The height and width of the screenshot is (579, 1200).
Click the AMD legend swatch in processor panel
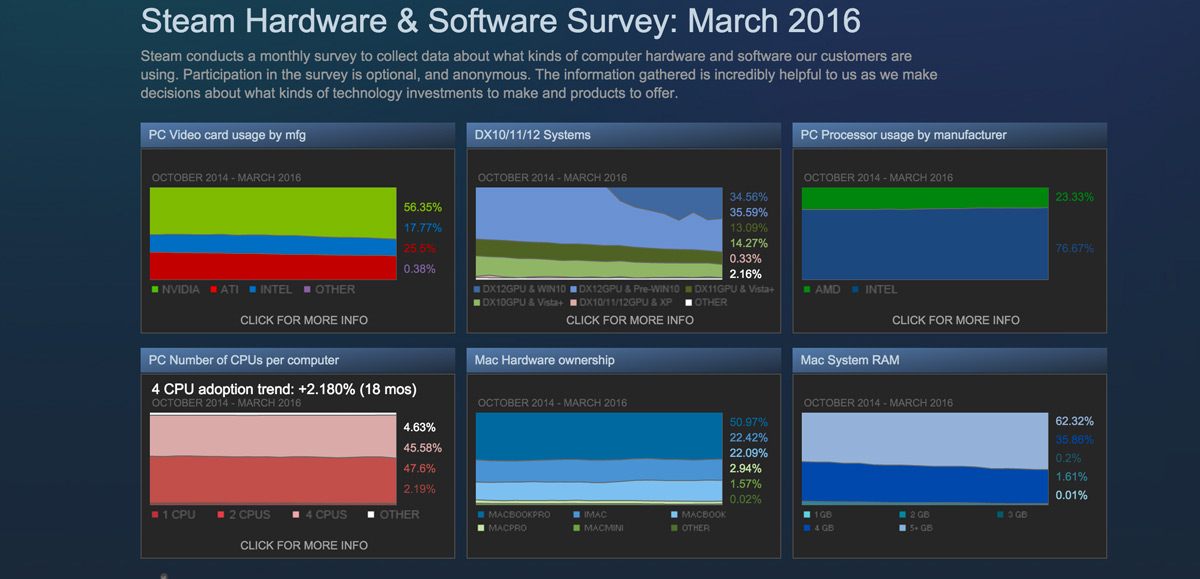(807, 290)
